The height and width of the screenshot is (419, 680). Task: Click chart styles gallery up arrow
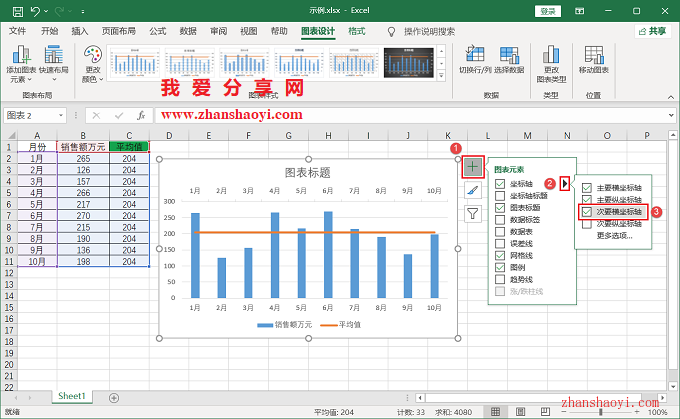(x=441, y=51)
